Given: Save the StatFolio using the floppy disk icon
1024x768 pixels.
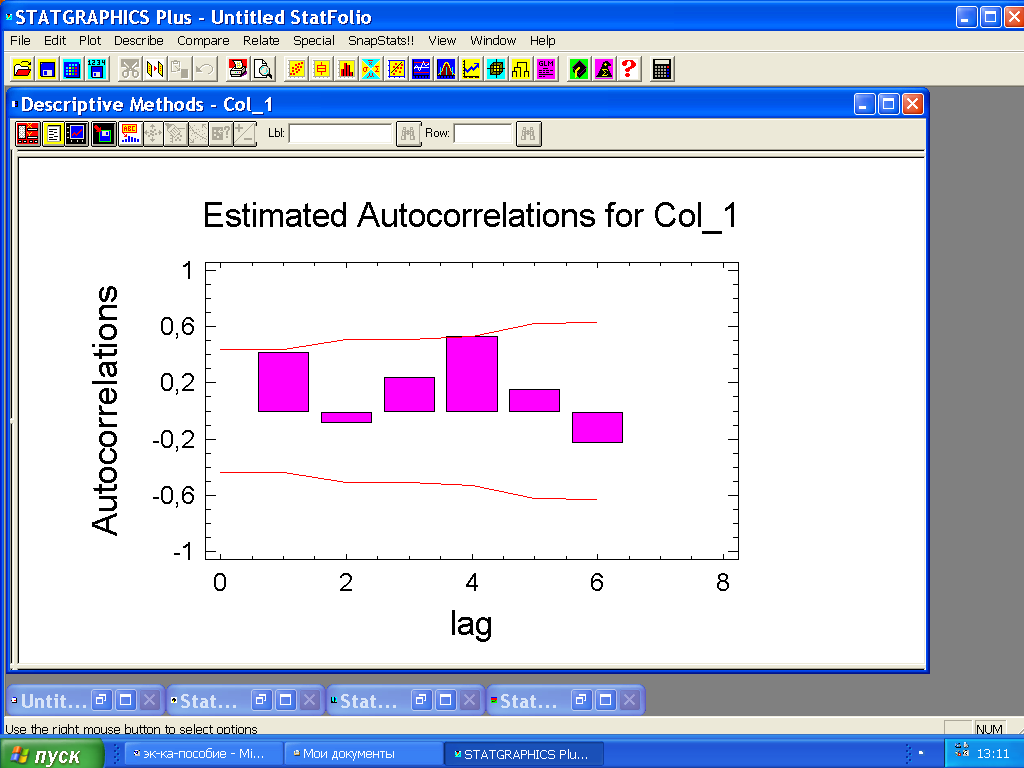Looking at the screenshot, I should [47, 69].
